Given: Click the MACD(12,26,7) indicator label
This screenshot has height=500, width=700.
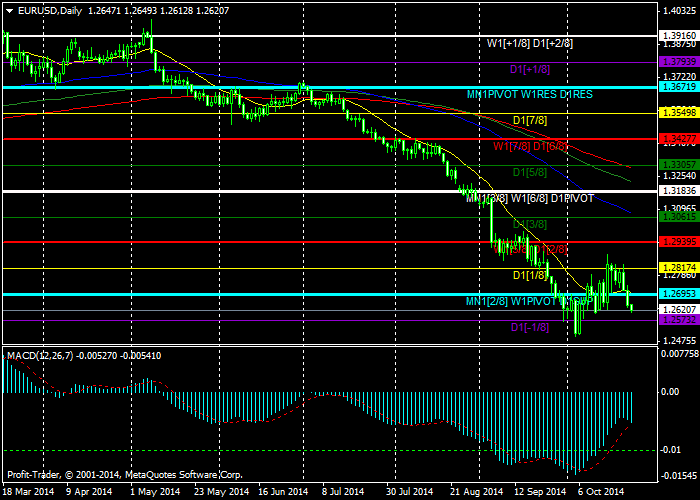Looking at the screenshot, I should [40, 356].
